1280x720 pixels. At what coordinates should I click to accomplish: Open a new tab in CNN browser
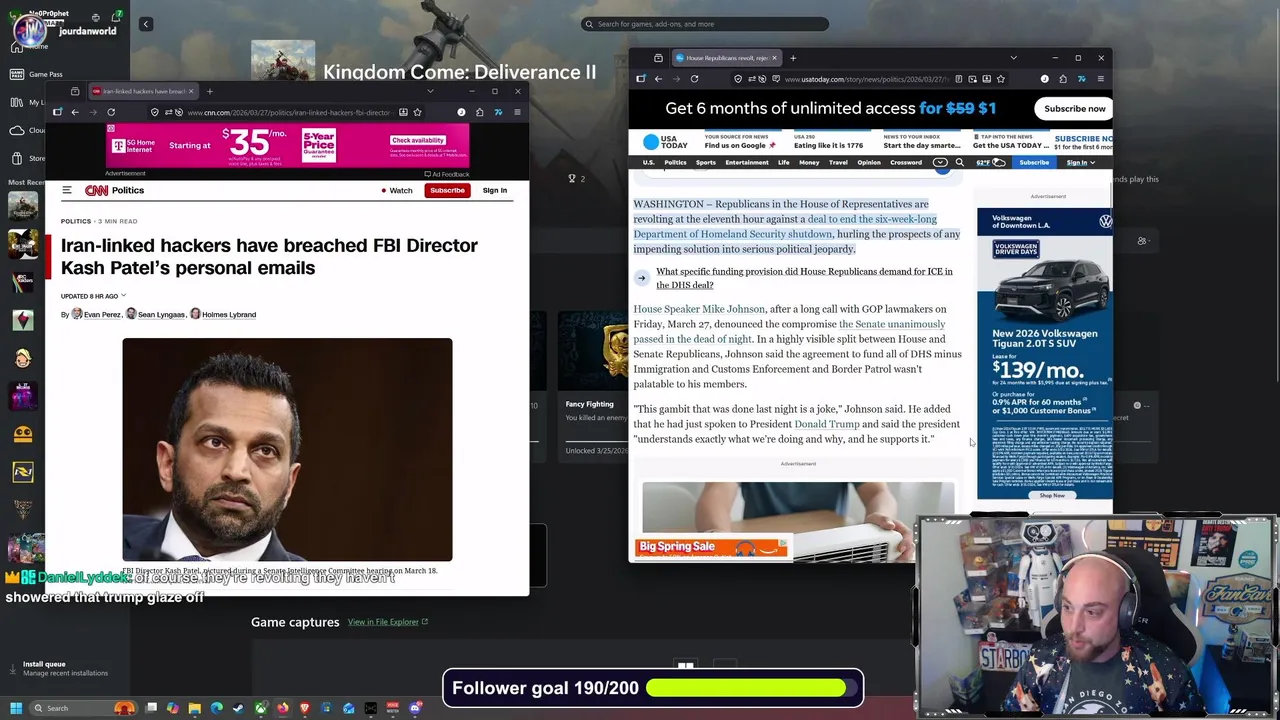pyautogui.click(x=210, y=91)
